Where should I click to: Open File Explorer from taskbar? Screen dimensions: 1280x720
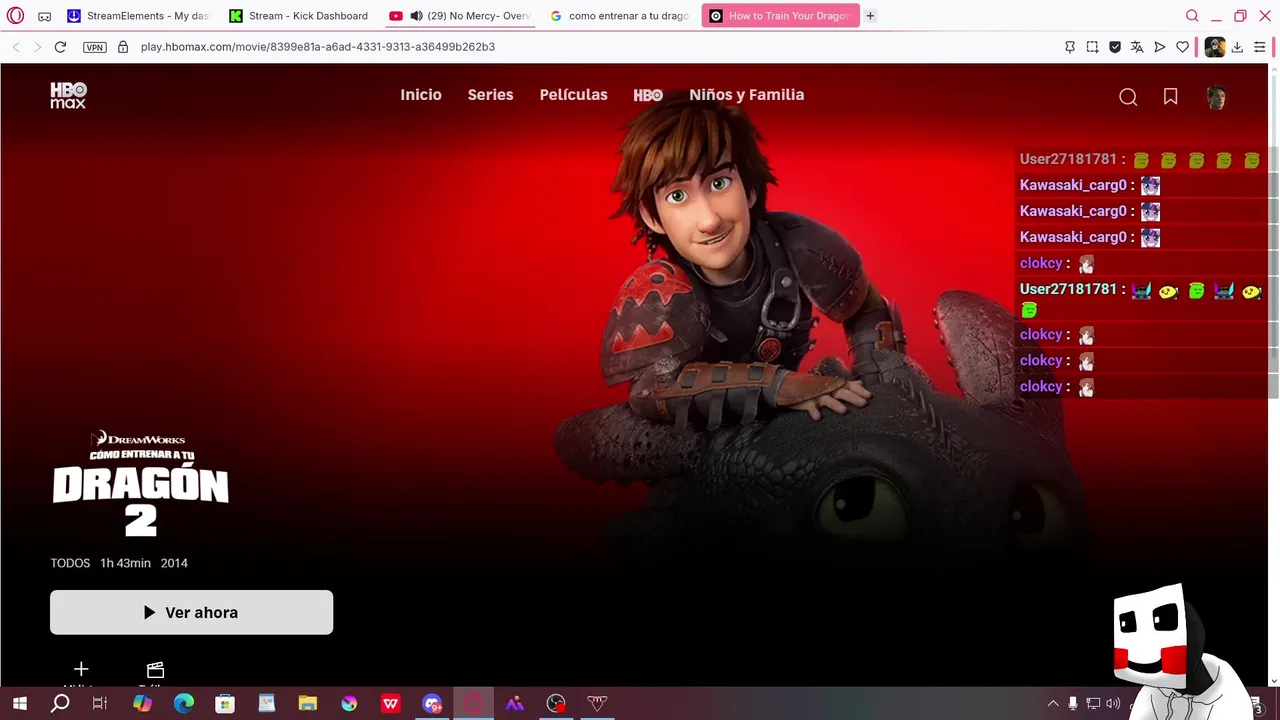pos(307,704)
